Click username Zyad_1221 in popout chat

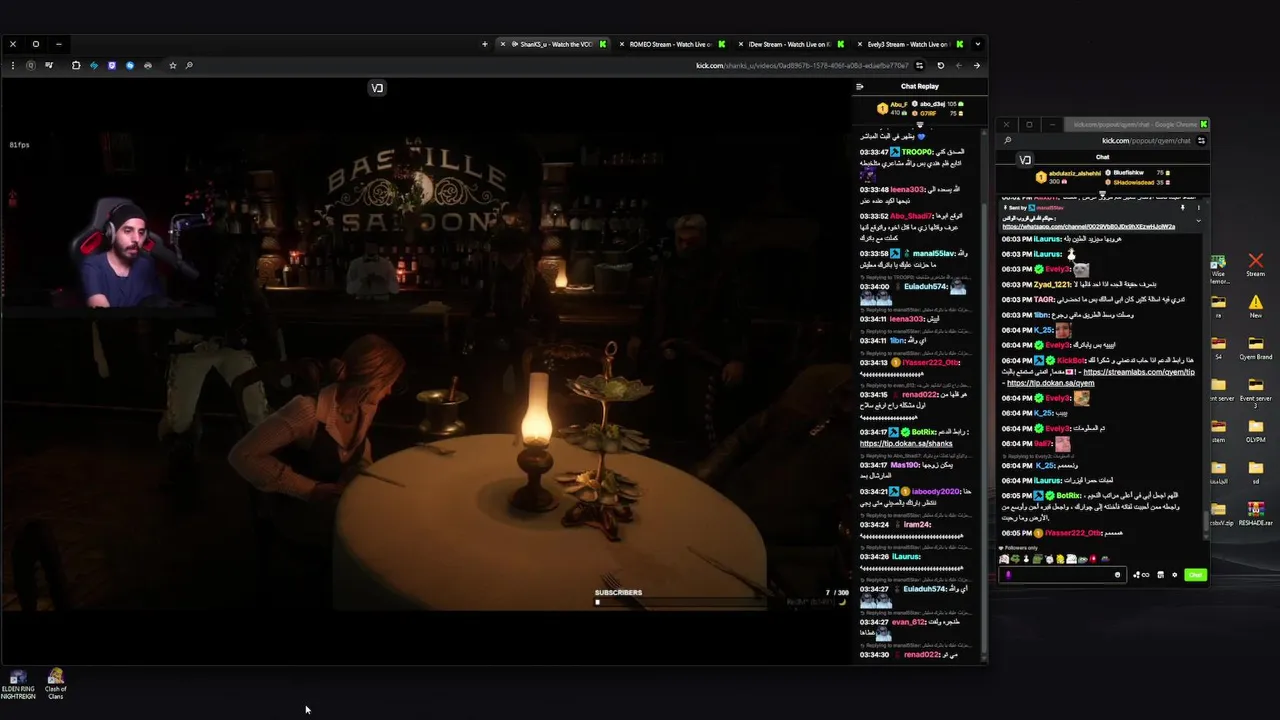click(1054, 285)
